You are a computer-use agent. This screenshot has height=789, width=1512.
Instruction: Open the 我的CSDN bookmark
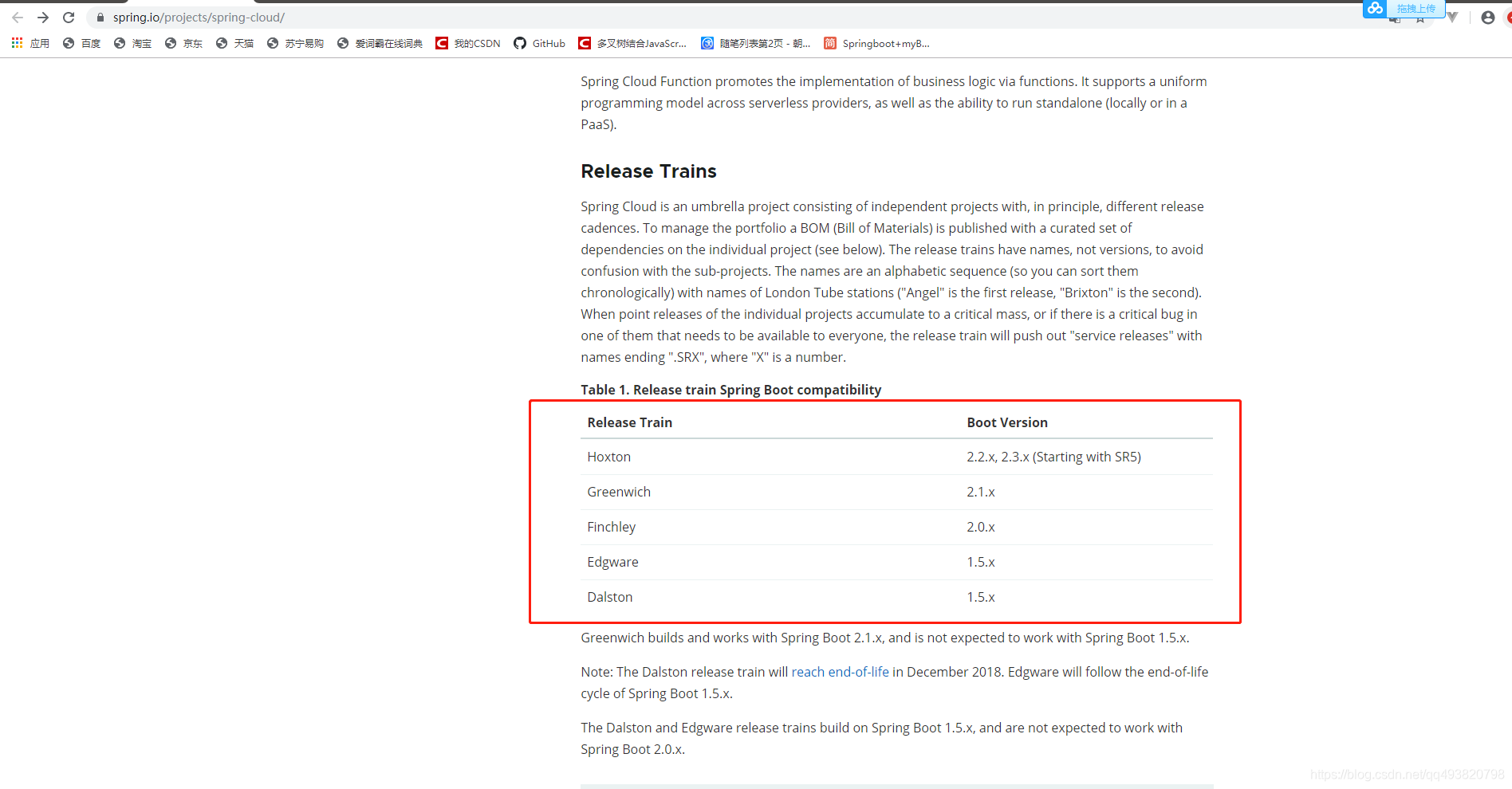click(x=468, y=43)
